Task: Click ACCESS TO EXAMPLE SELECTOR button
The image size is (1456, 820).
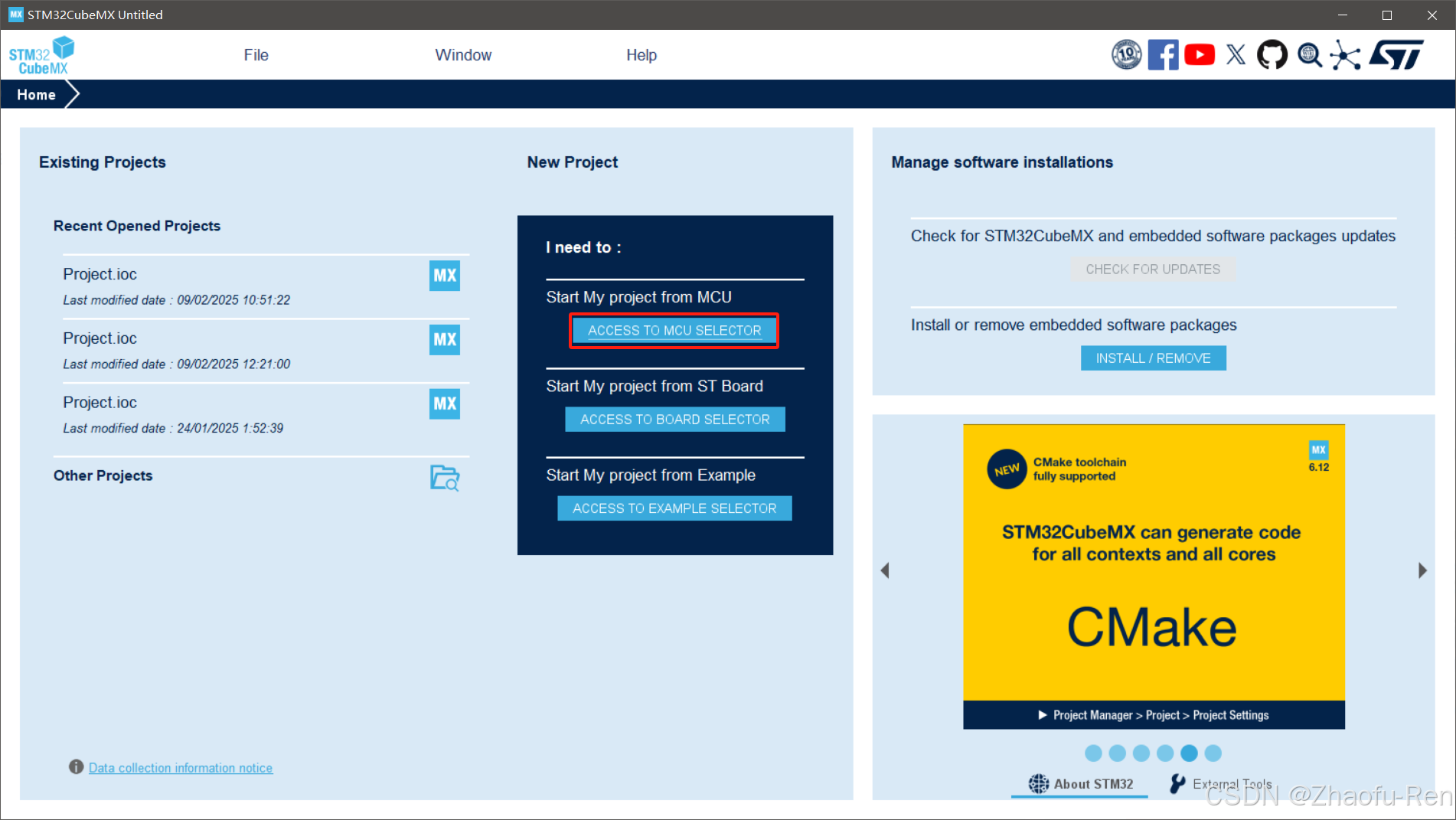Action: pyautogui.click(x=674, y=508)
